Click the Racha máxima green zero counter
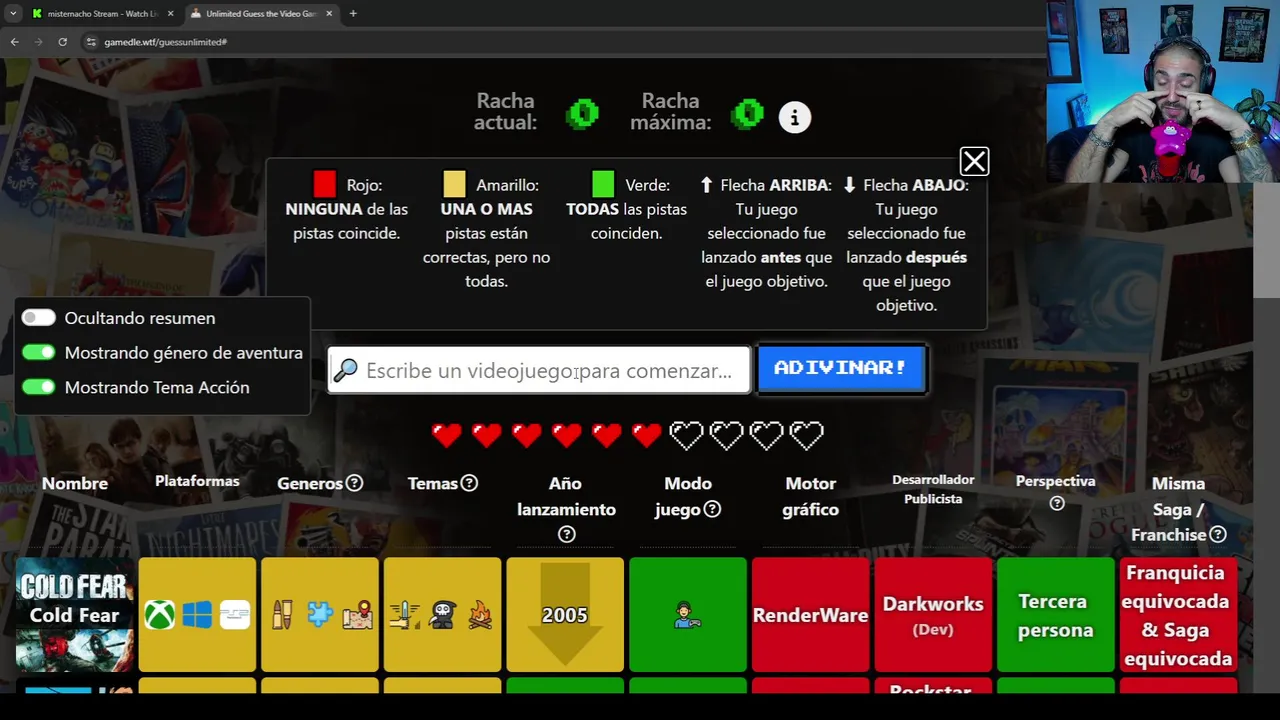The image size is (1280, 720). click(747, 114)
